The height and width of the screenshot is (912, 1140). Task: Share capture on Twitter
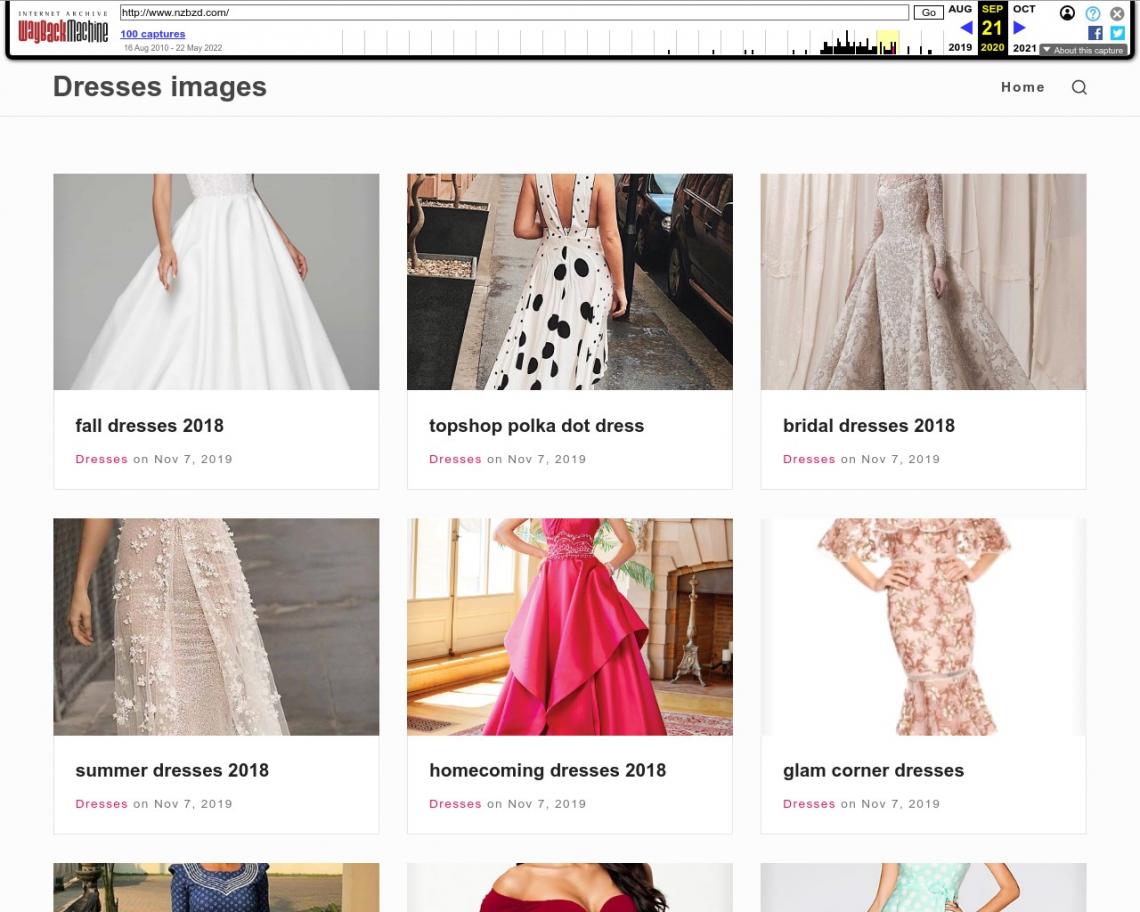click(x=1118, y=33)
